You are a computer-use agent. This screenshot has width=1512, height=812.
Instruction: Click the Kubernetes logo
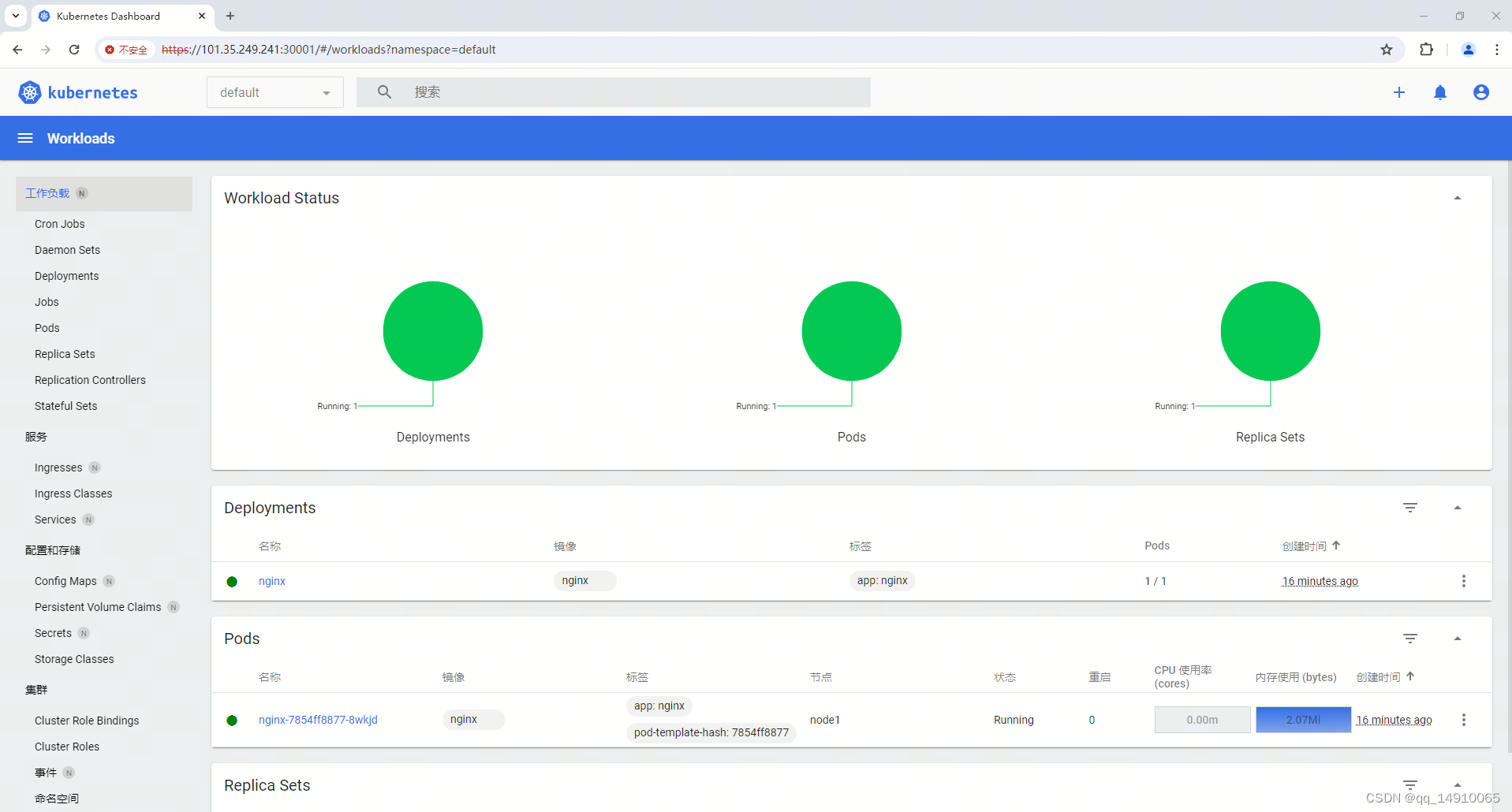[78, 92]
